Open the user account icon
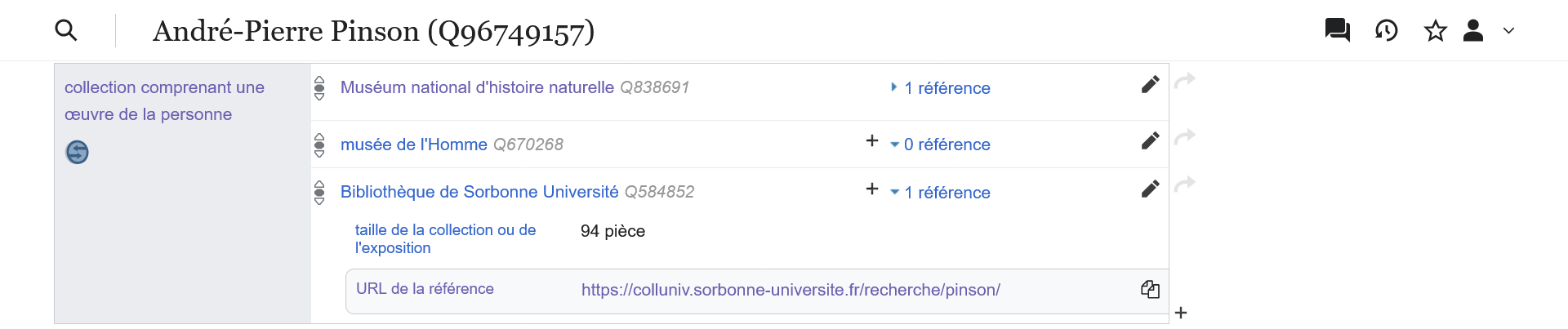Viewport: 1568px width, 329px height. [1473, 31]
